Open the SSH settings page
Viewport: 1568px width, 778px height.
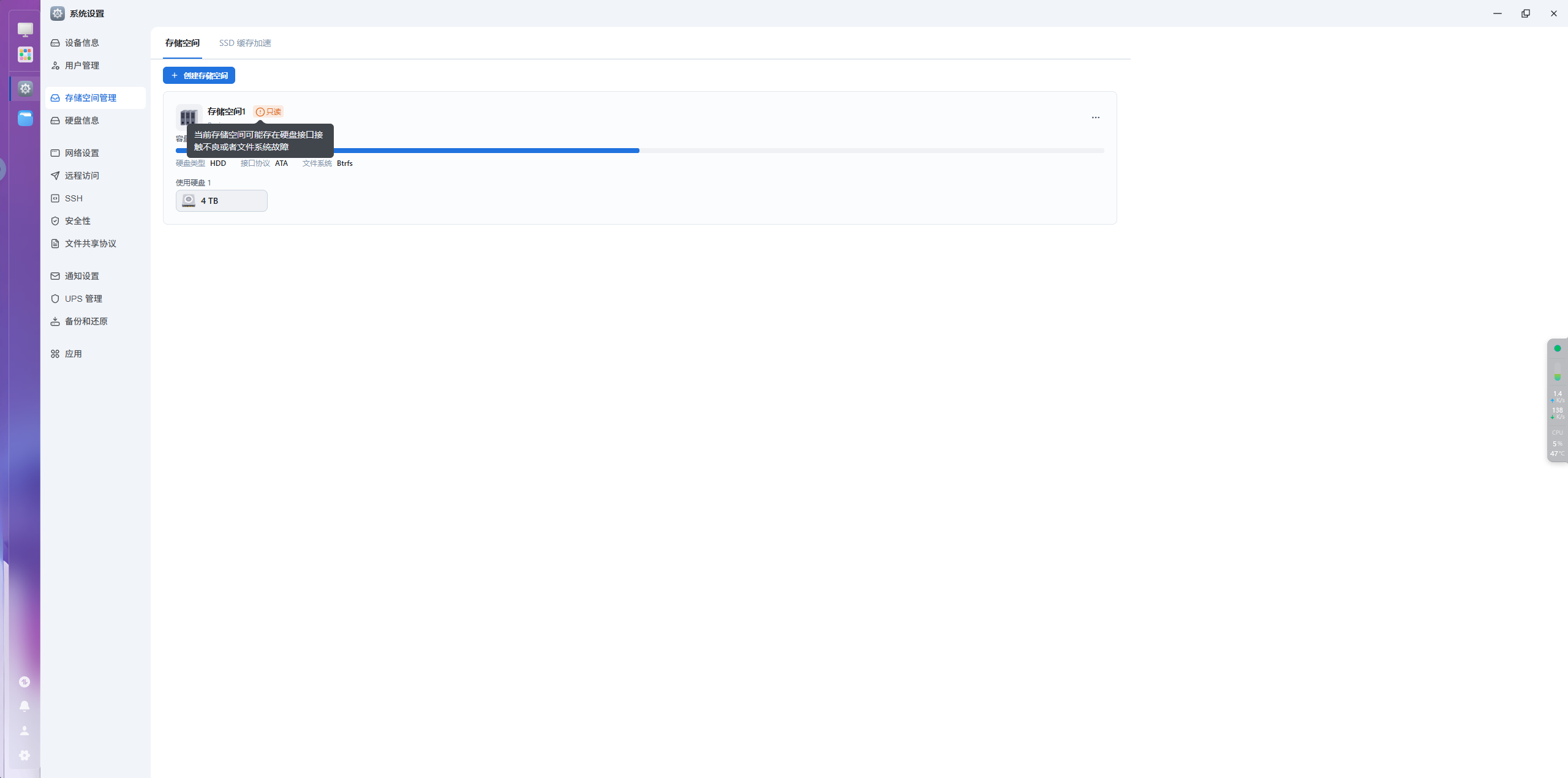pos(73,198)
